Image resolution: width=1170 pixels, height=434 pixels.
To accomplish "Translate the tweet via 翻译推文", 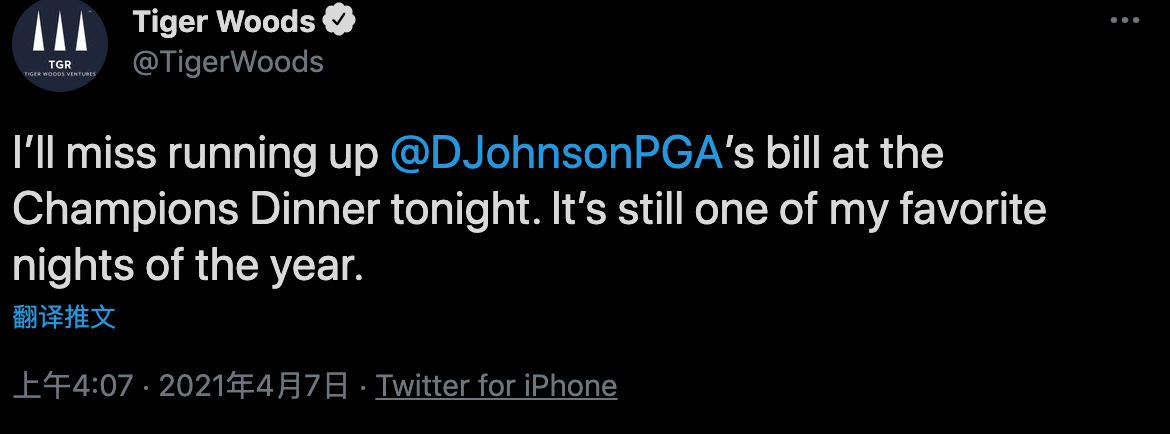I will [x=64, y=318].
